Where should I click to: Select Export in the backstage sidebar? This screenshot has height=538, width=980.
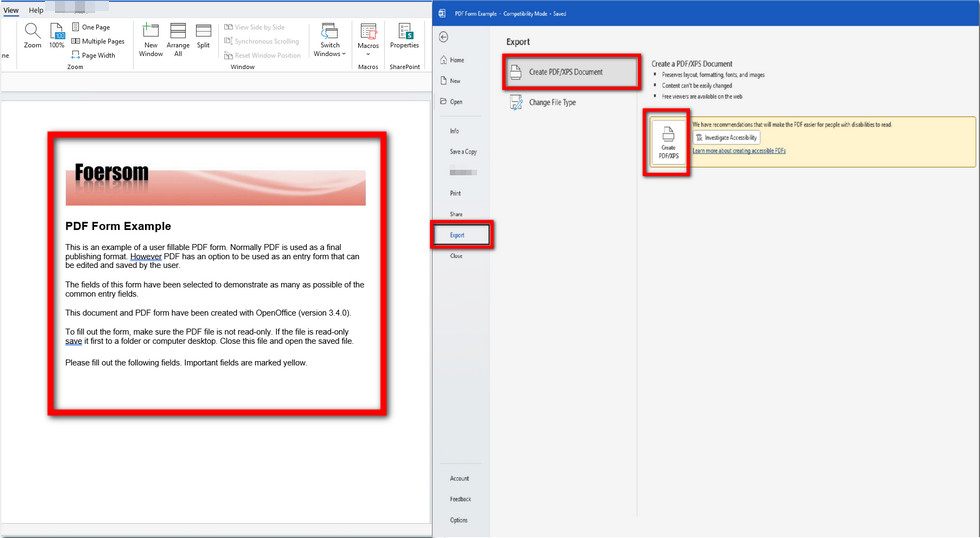(x=457, y=235)
